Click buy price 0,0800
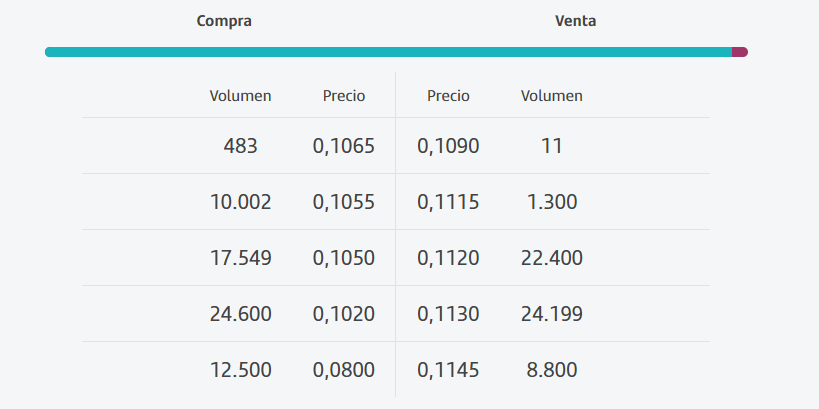The height and width of the screenshot is (409, 819). (x=344, y=370)
